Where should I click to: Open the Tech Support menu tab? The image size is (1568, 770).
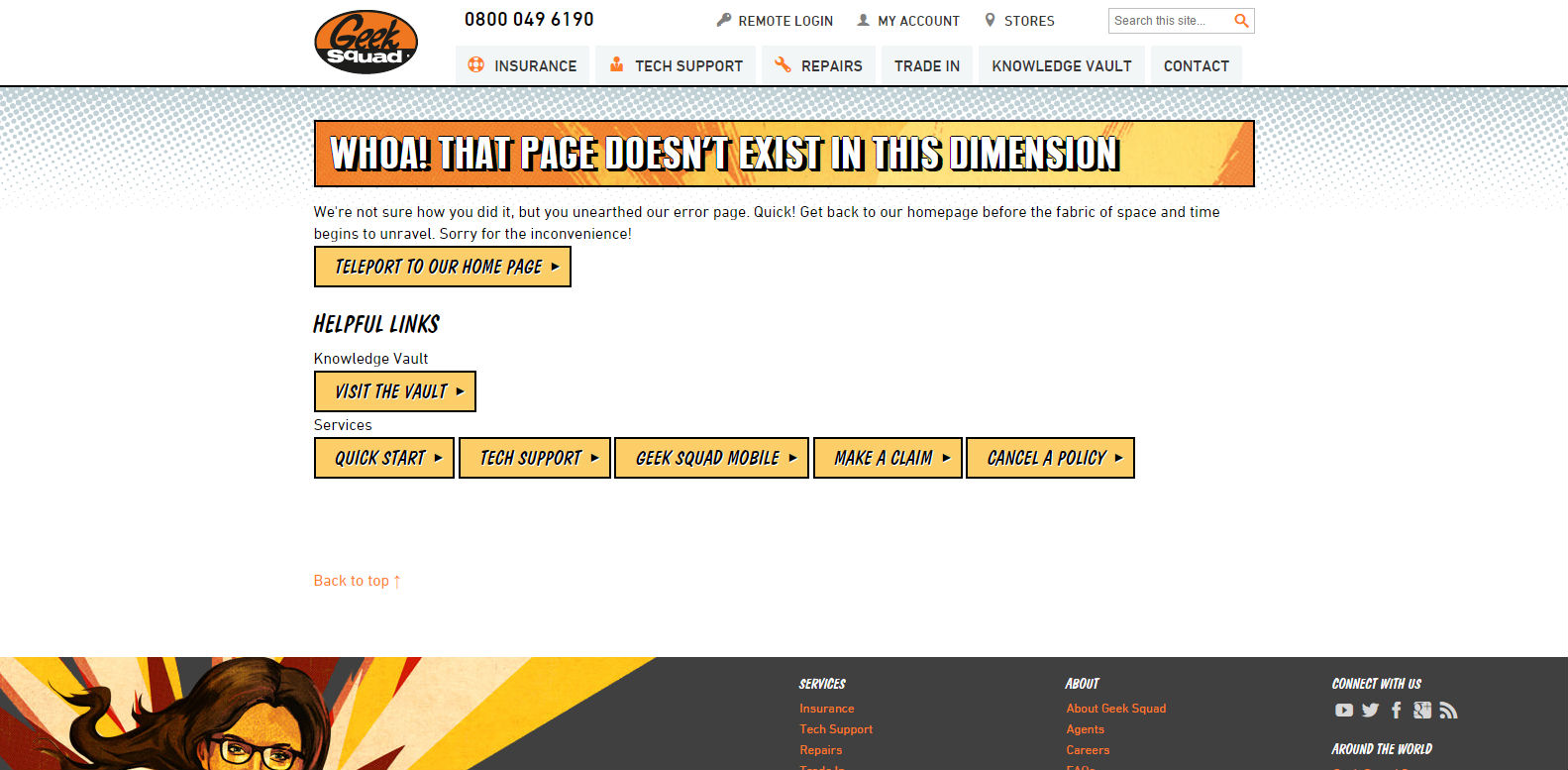676,65
